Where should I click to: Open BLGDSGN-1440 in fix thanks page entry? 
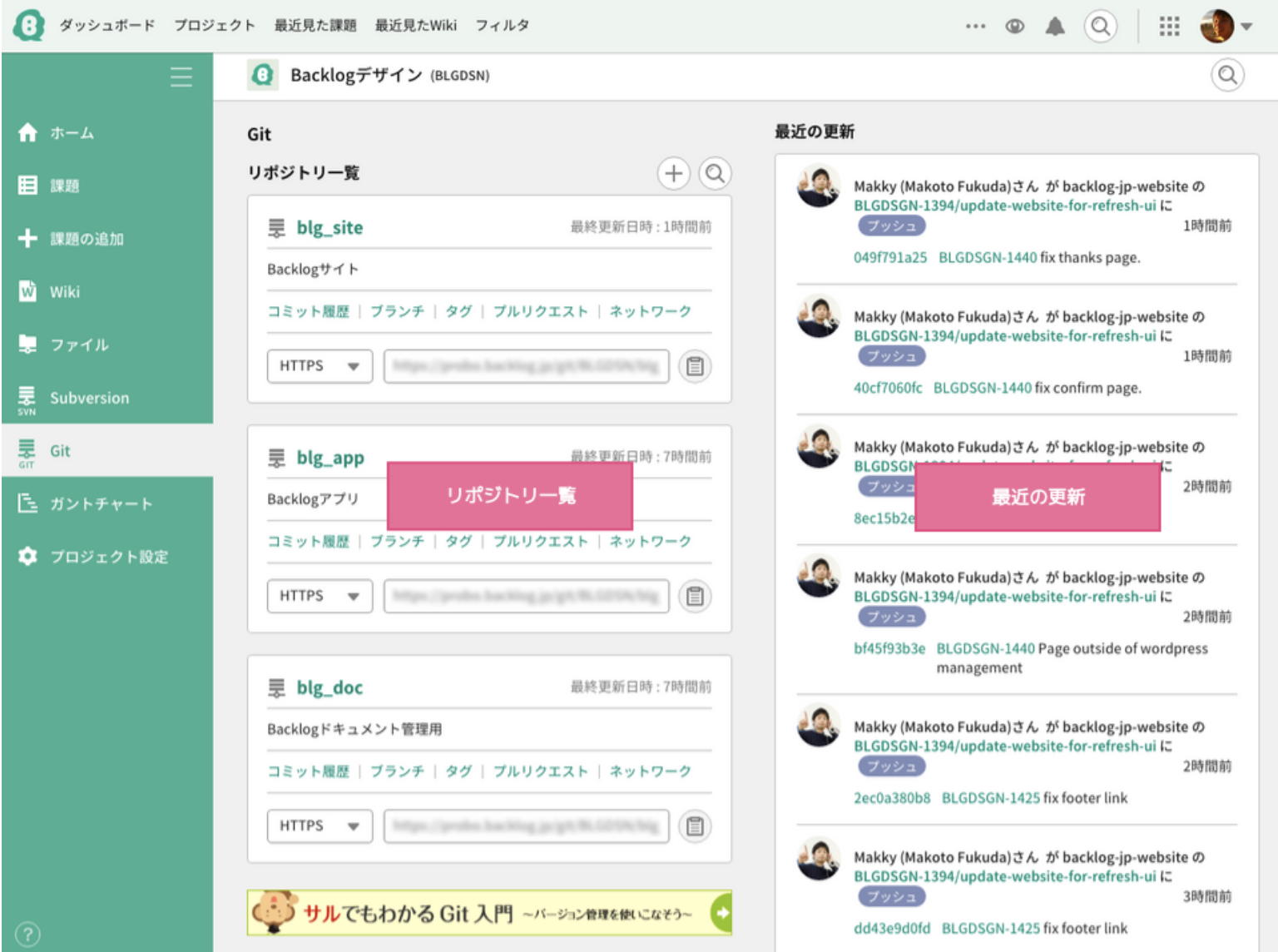(988, 258)
